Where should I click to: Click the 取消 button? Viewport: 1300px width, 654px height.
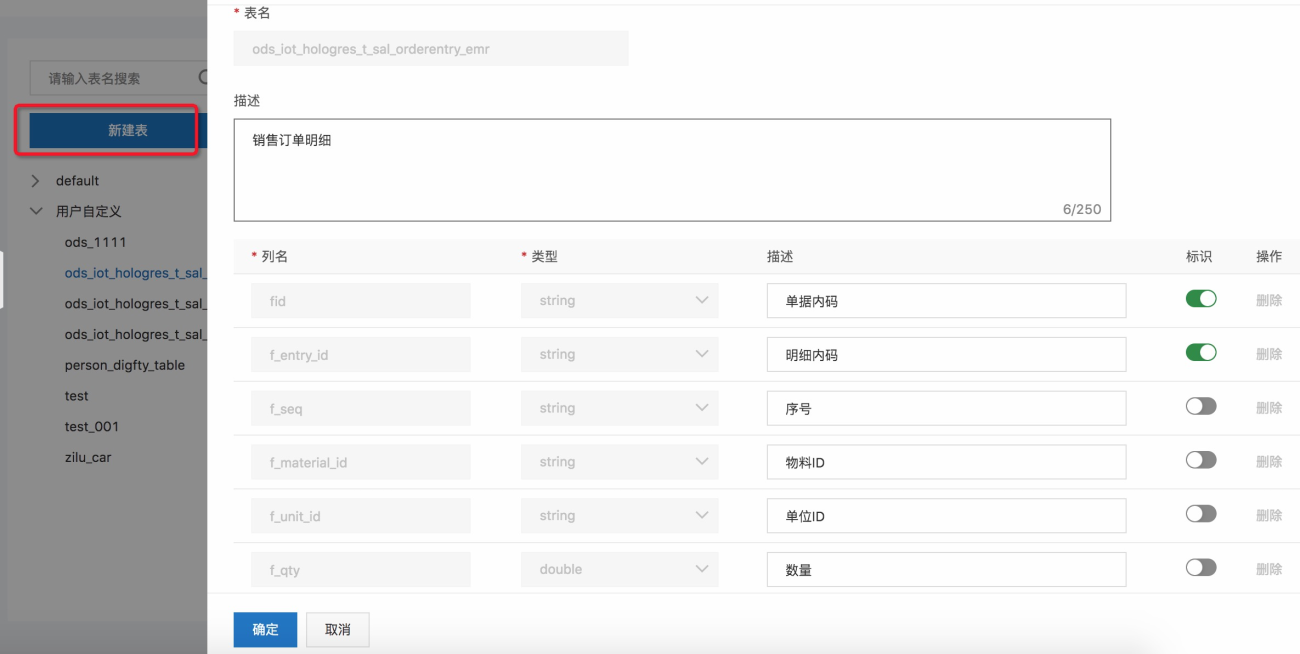(338, 630)
